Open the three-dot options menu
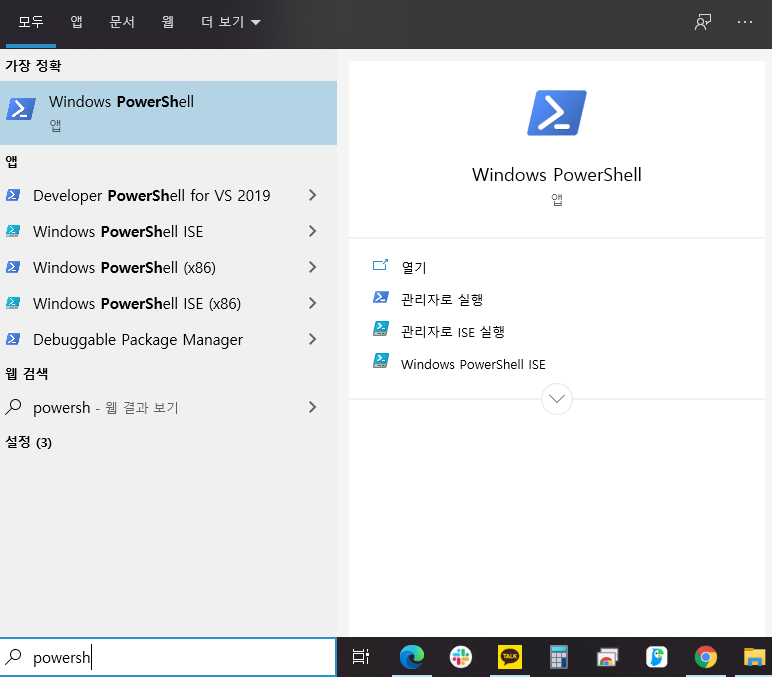The width and height of the screenshot is (772, 677). pyautogui.click(x=744, y=22)
